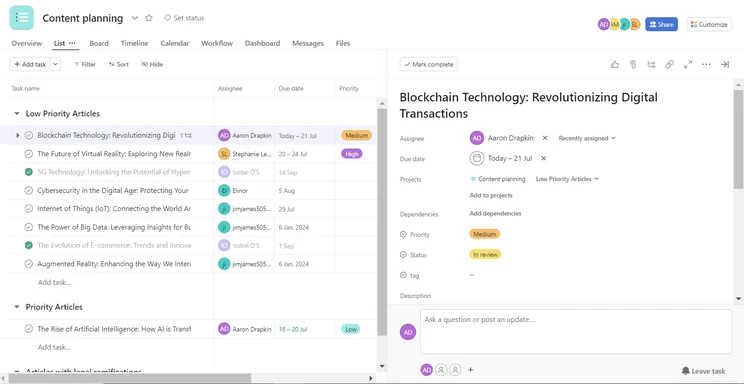Mark Cybersecurity in the Digital Age complete
Image resolution: width=744 pixels, height=384 pixels.
pos(28,190)
